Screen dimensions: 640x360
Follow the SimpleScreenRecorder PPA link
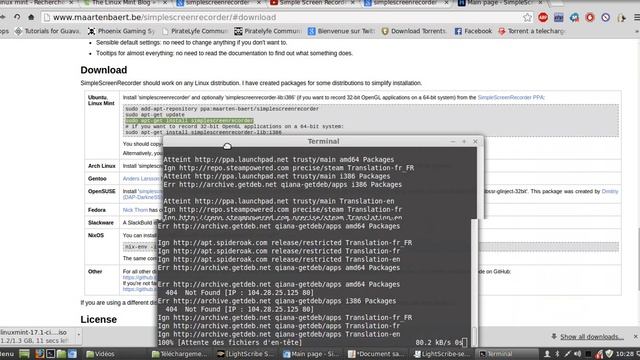click(x=511, y=98)
